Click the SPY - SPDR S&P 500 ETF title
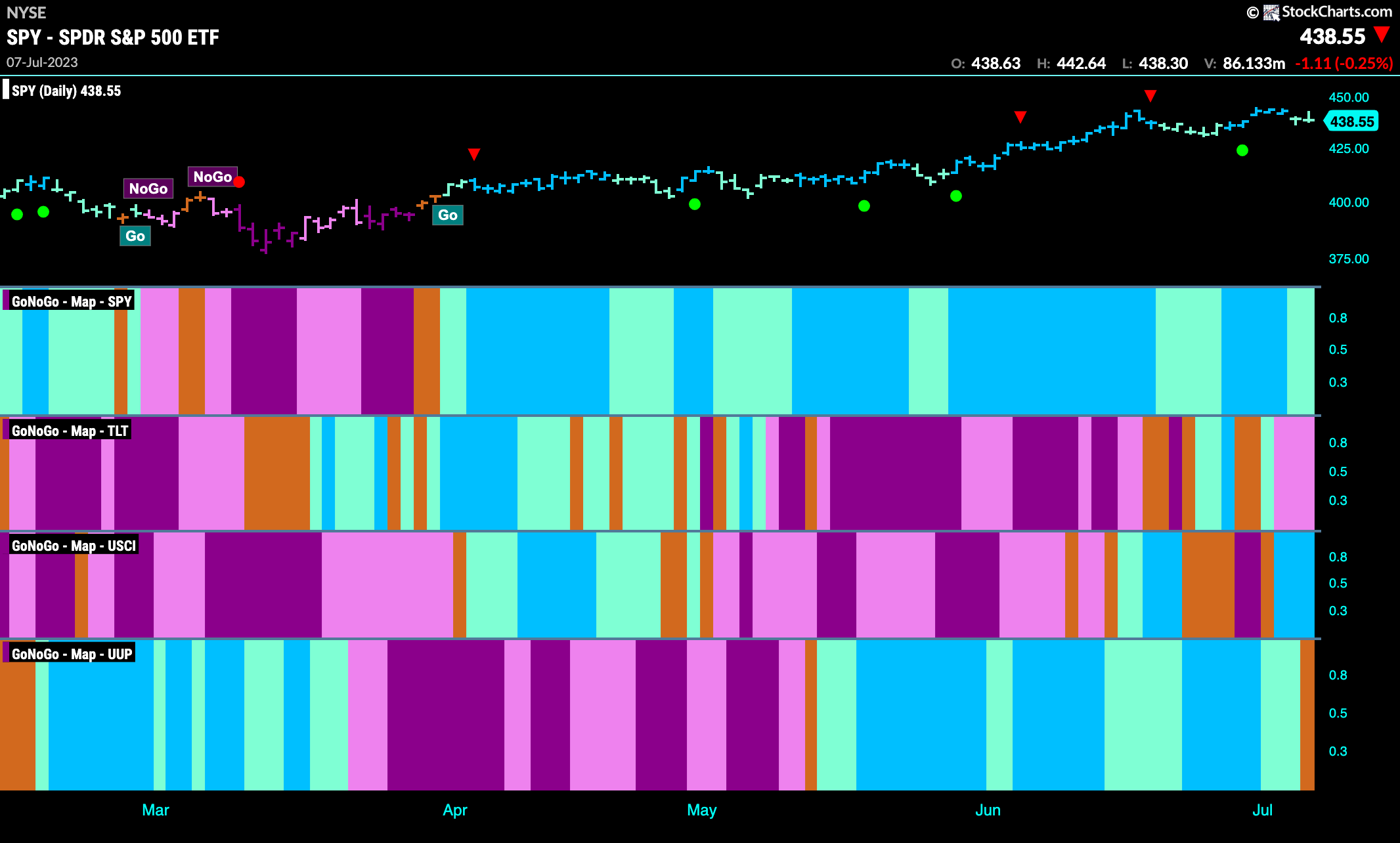This screenshot has height=843, width=1400. click(x=113, y=37)
